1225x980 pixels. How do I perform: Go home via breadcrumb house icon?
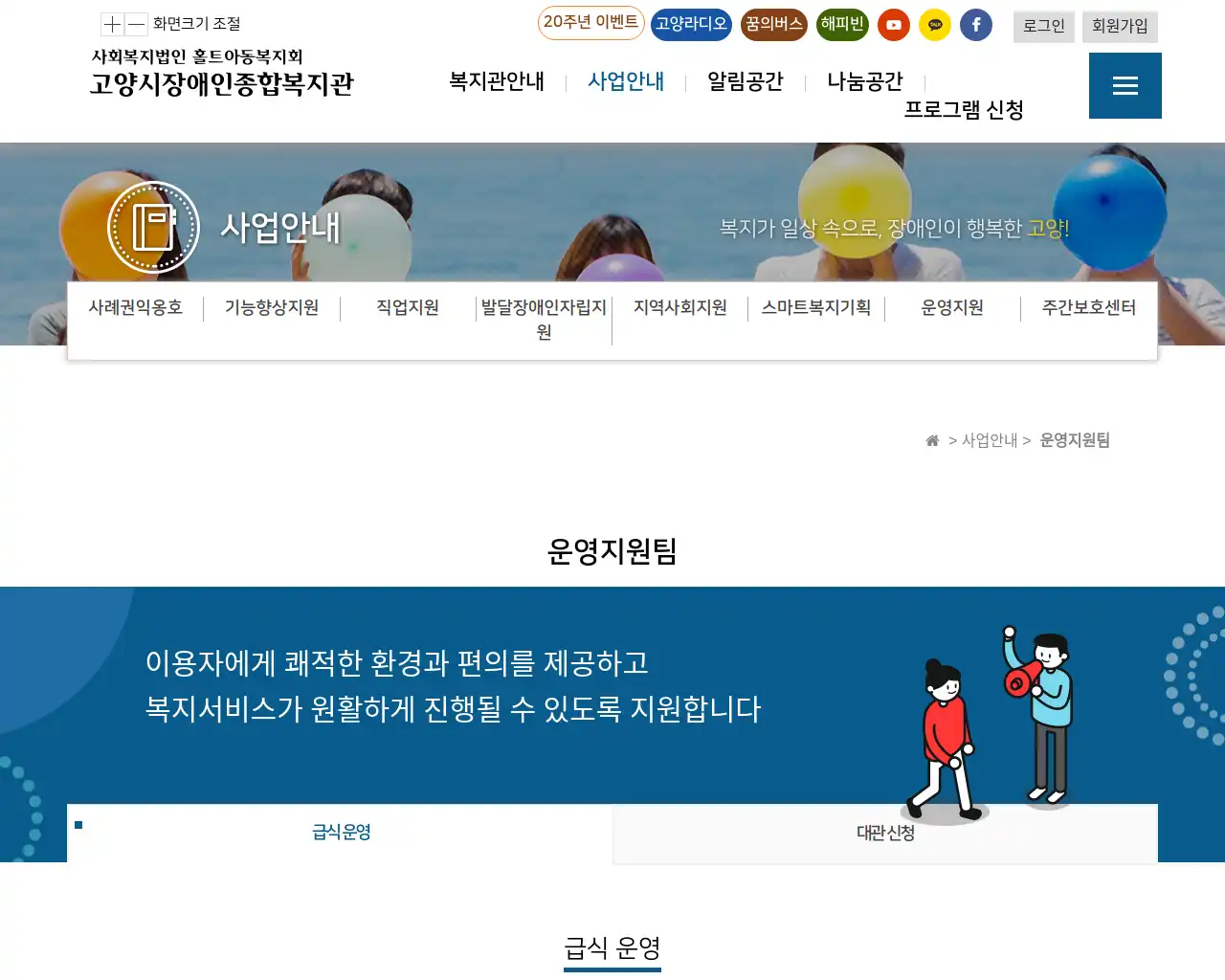(932, 440)
